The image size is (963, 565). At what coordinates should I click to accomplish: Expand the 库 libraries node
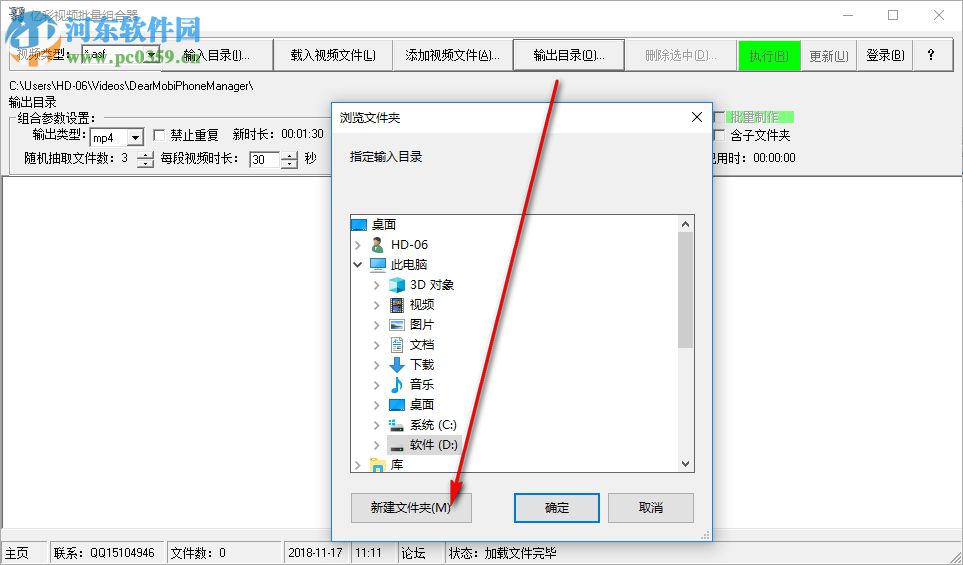(x=357, y=465)
